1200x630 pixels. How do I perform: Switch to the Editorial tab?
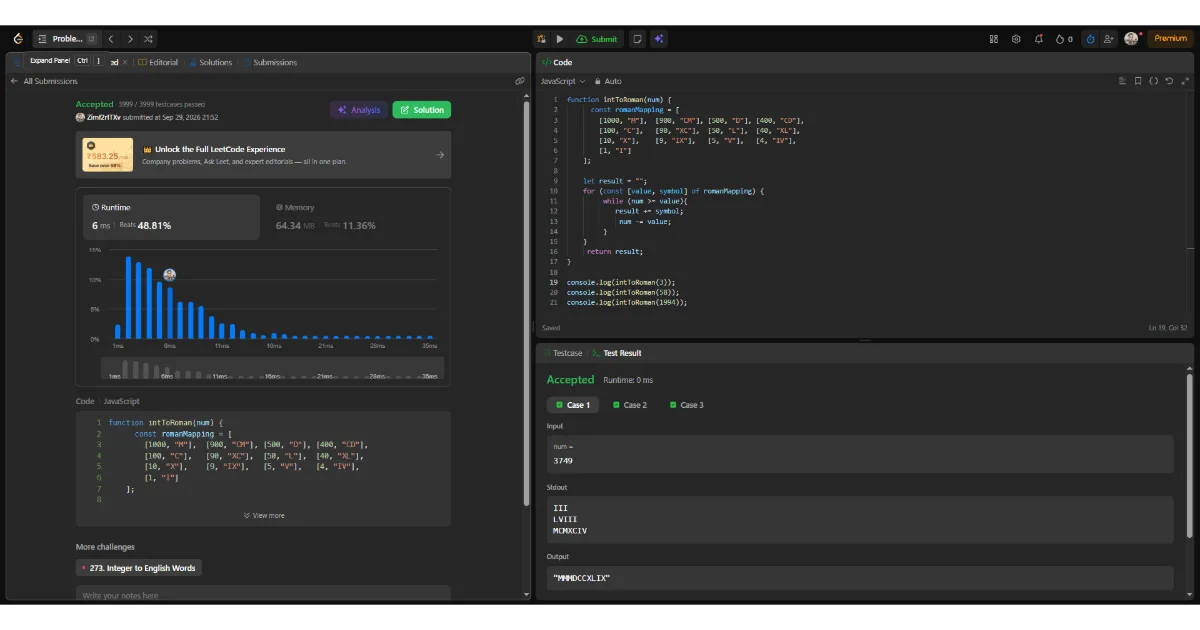(x=158, y=62)
